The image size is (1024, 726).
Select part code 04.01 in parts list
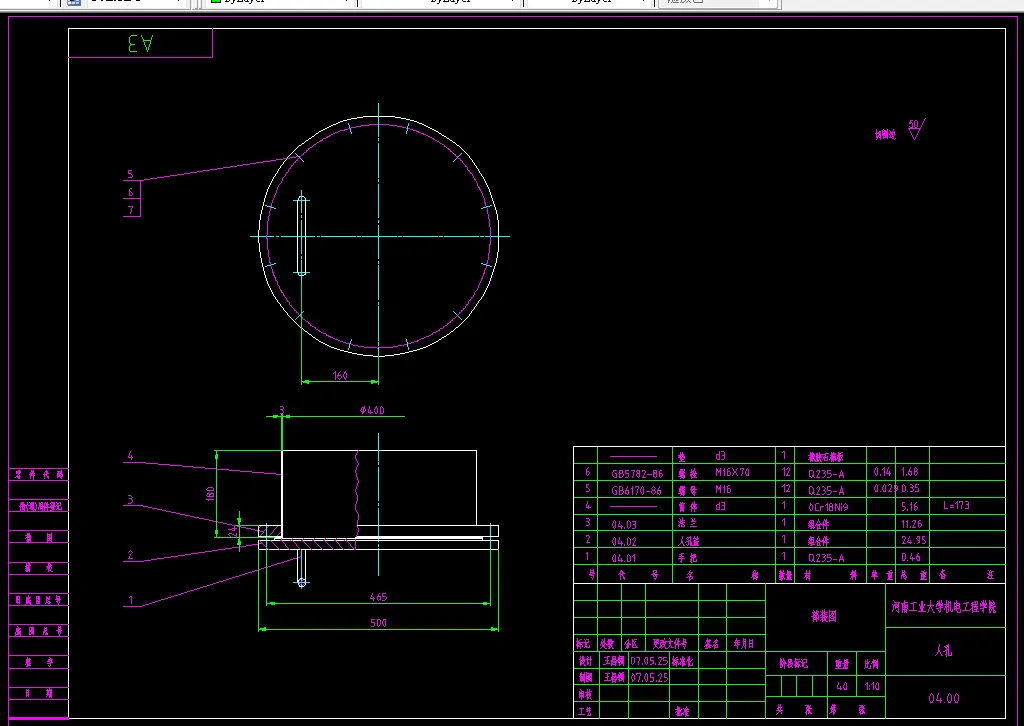tap(624, 558)
